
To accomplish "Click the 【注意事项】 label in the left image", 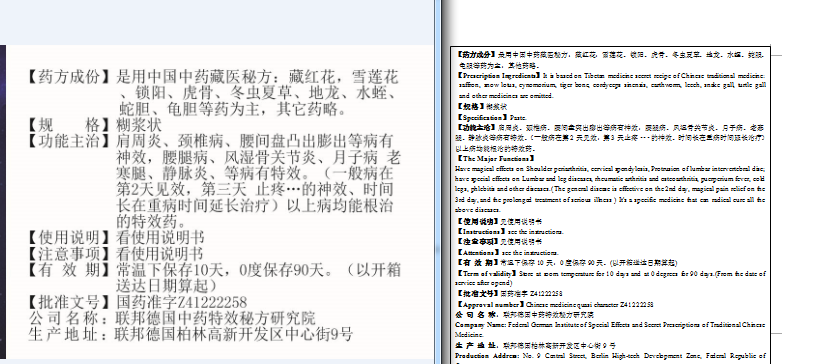I will point(70,254).
